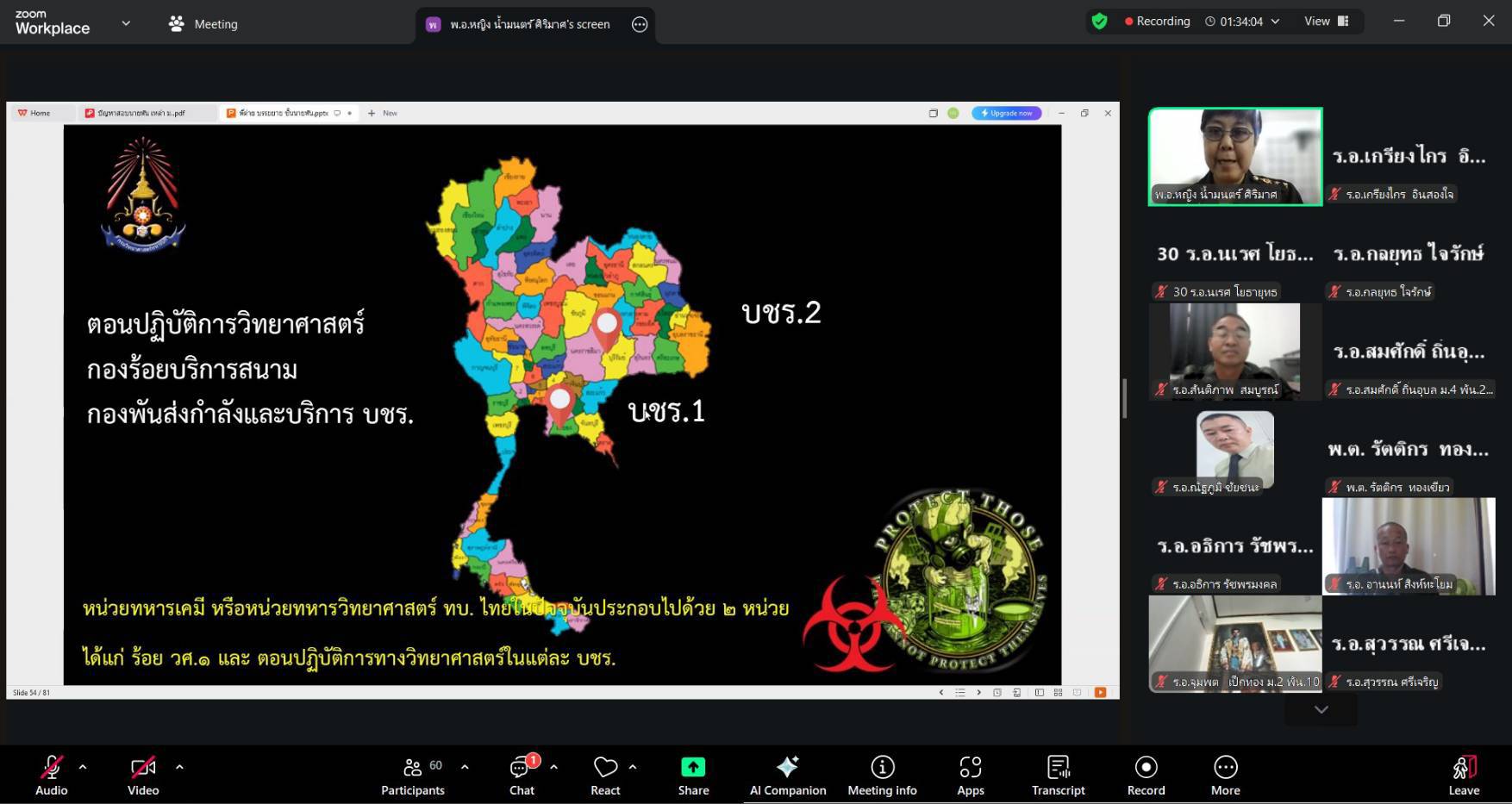Show the meeting Transcript
Screen dimensions: 1512x804
tap(1058, 776)
